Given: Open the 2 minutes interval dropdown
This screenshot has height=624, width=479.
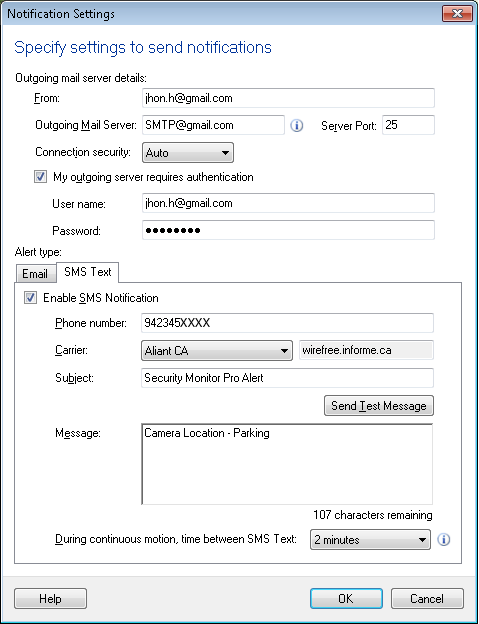Looking at the screenshot, I should pos(370,540).
